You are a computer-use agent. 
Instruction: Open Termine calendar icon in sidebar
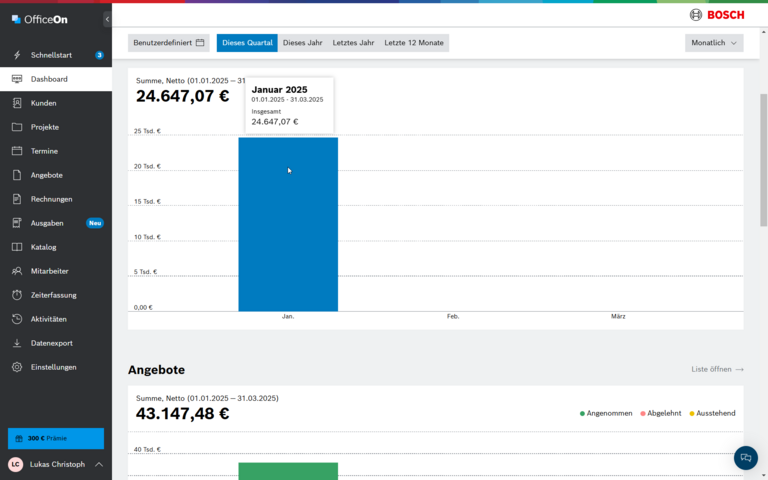pos(17,151)
